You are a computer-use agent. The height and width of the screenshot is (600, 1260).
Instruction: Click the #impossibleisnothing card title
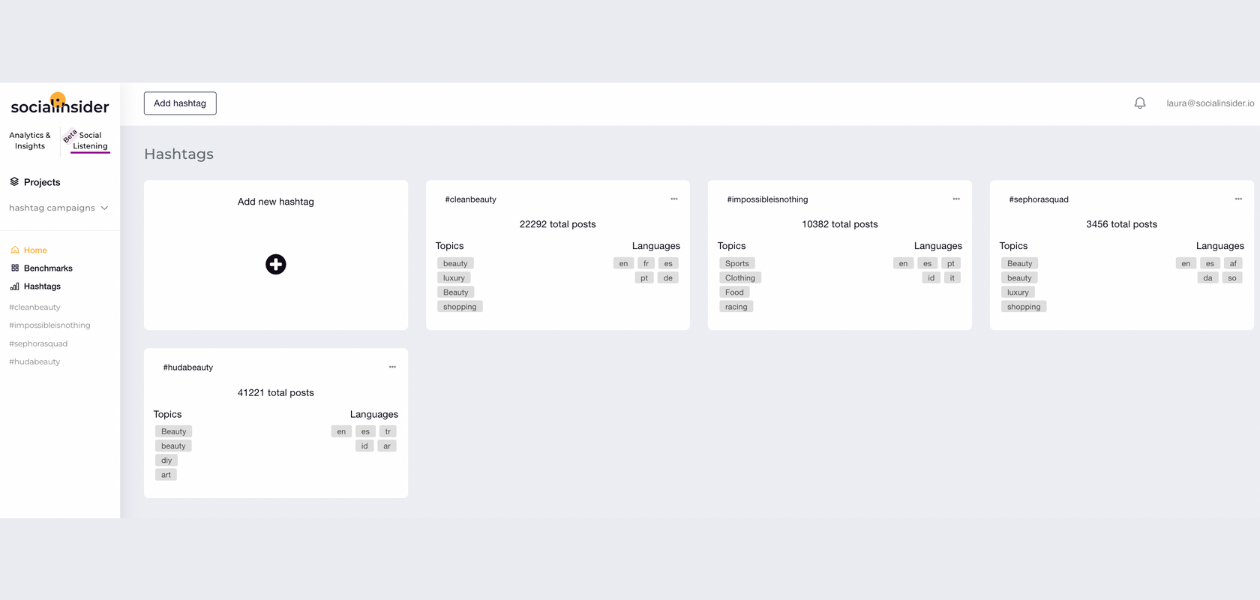[x=768, y=199]
